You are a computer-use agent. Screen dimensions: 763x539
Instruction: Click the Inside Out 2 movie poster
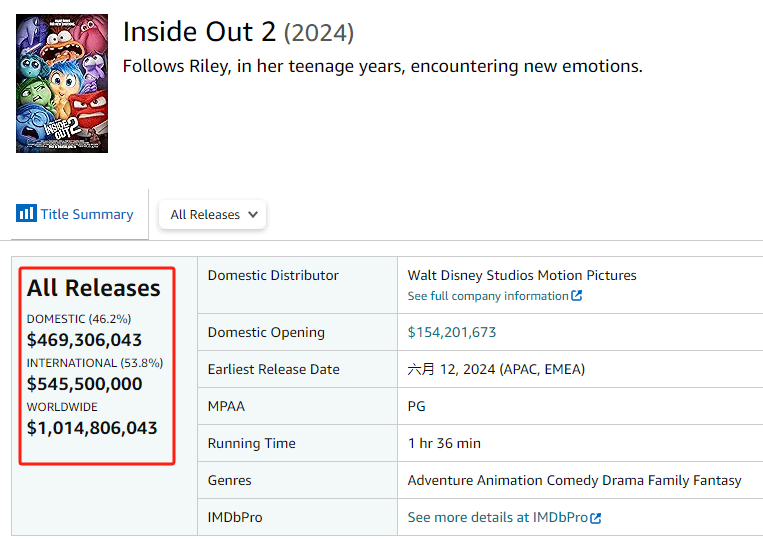[62, 84]
